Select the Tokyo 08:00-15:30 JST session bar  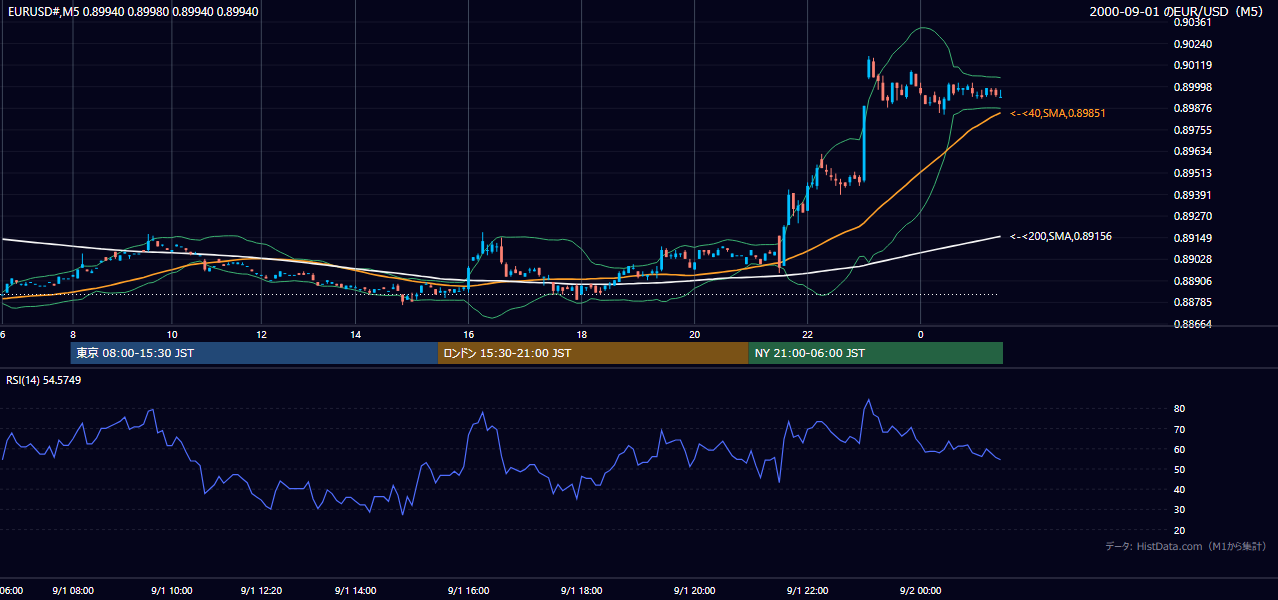click(x=254, y=353)
